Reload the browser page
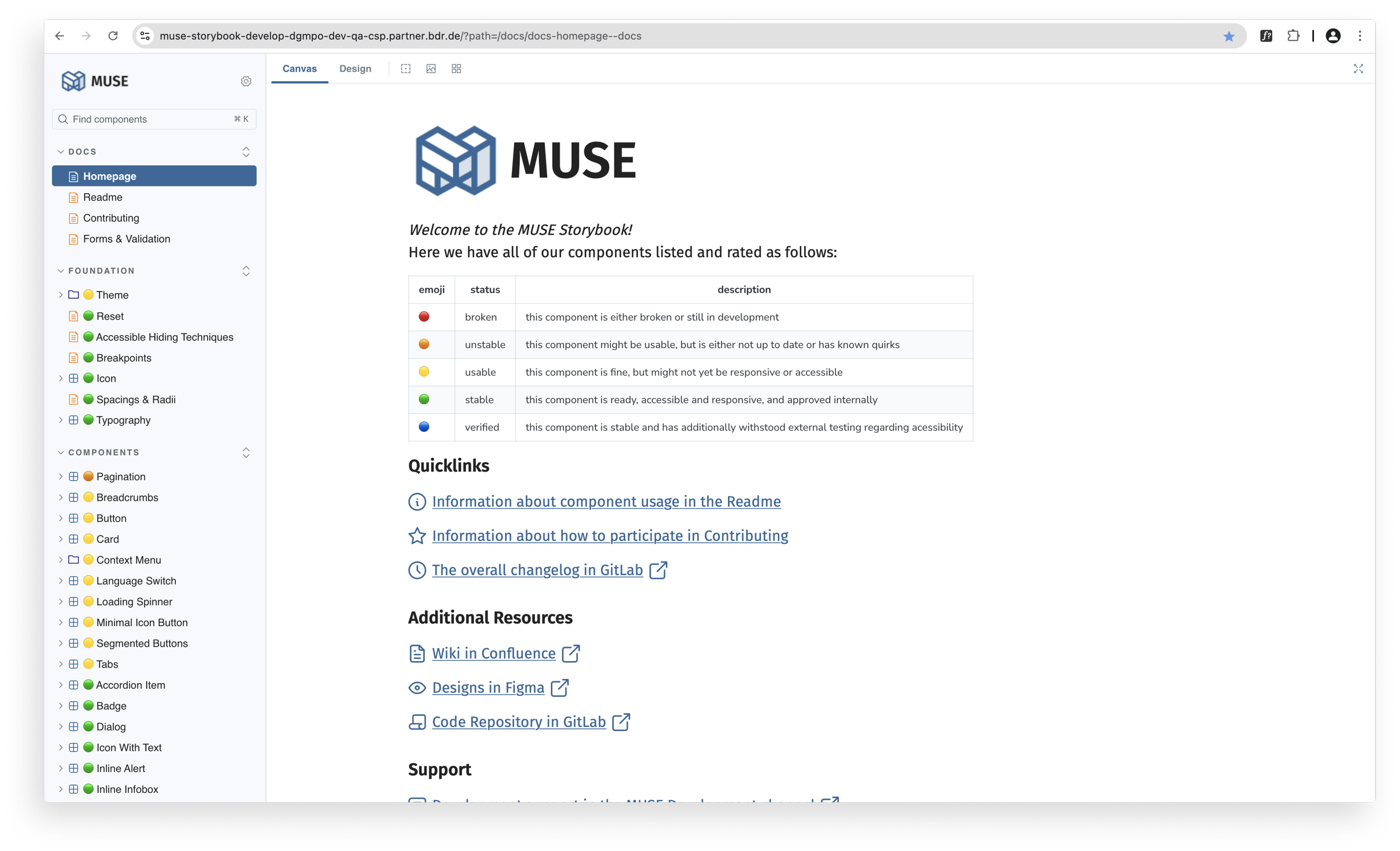 (113, 36)
